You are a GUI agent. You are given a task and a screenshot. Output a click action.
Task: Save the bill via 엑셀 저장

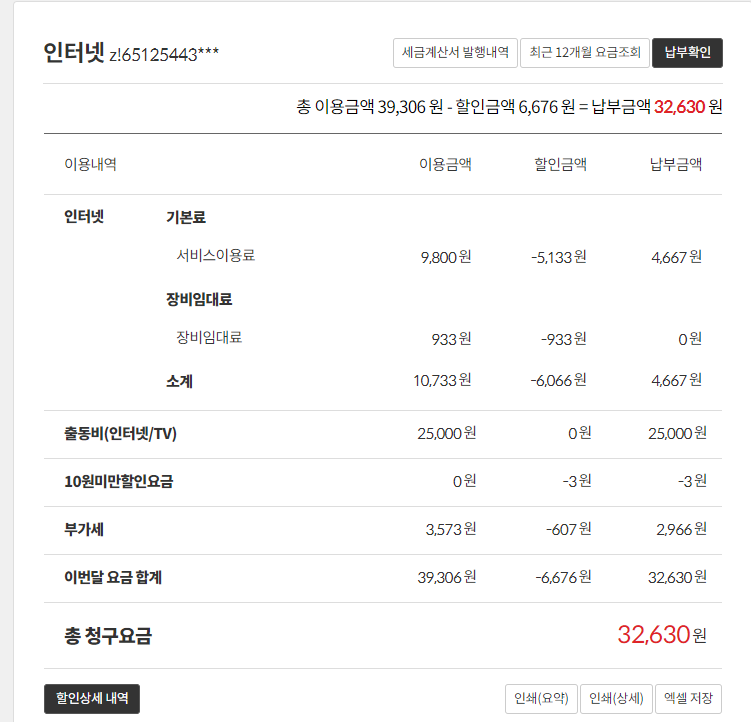688,699
